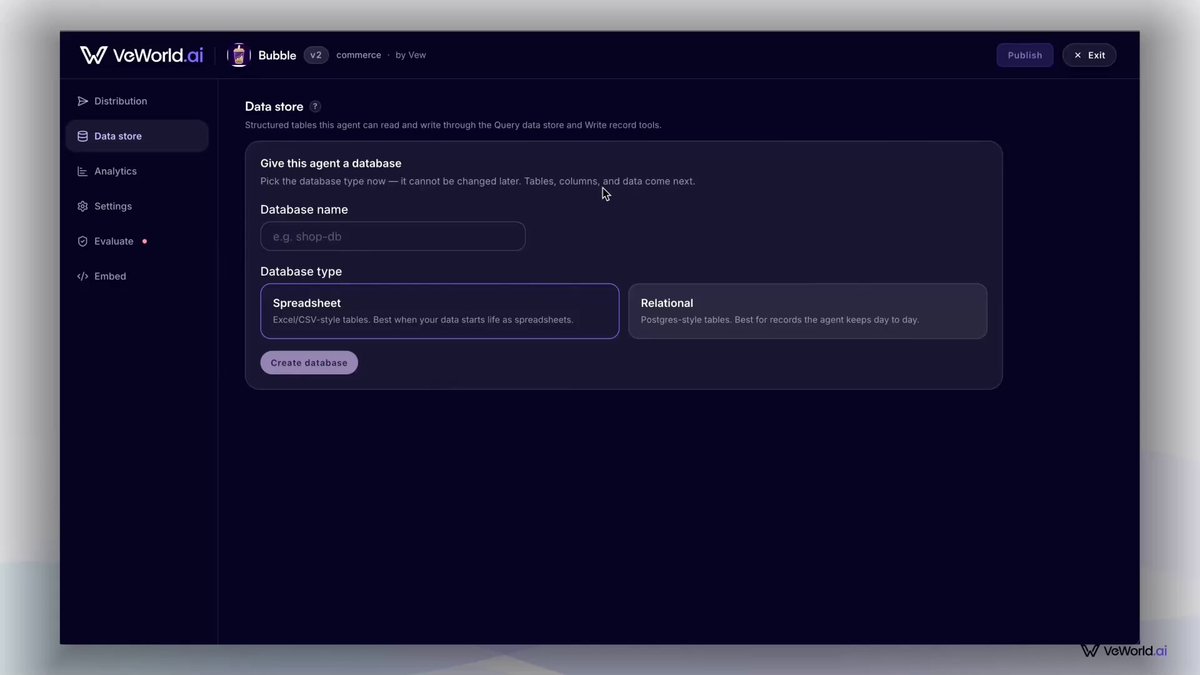Click the "Structured tables this agent can read" description

[x=453, y=125]
